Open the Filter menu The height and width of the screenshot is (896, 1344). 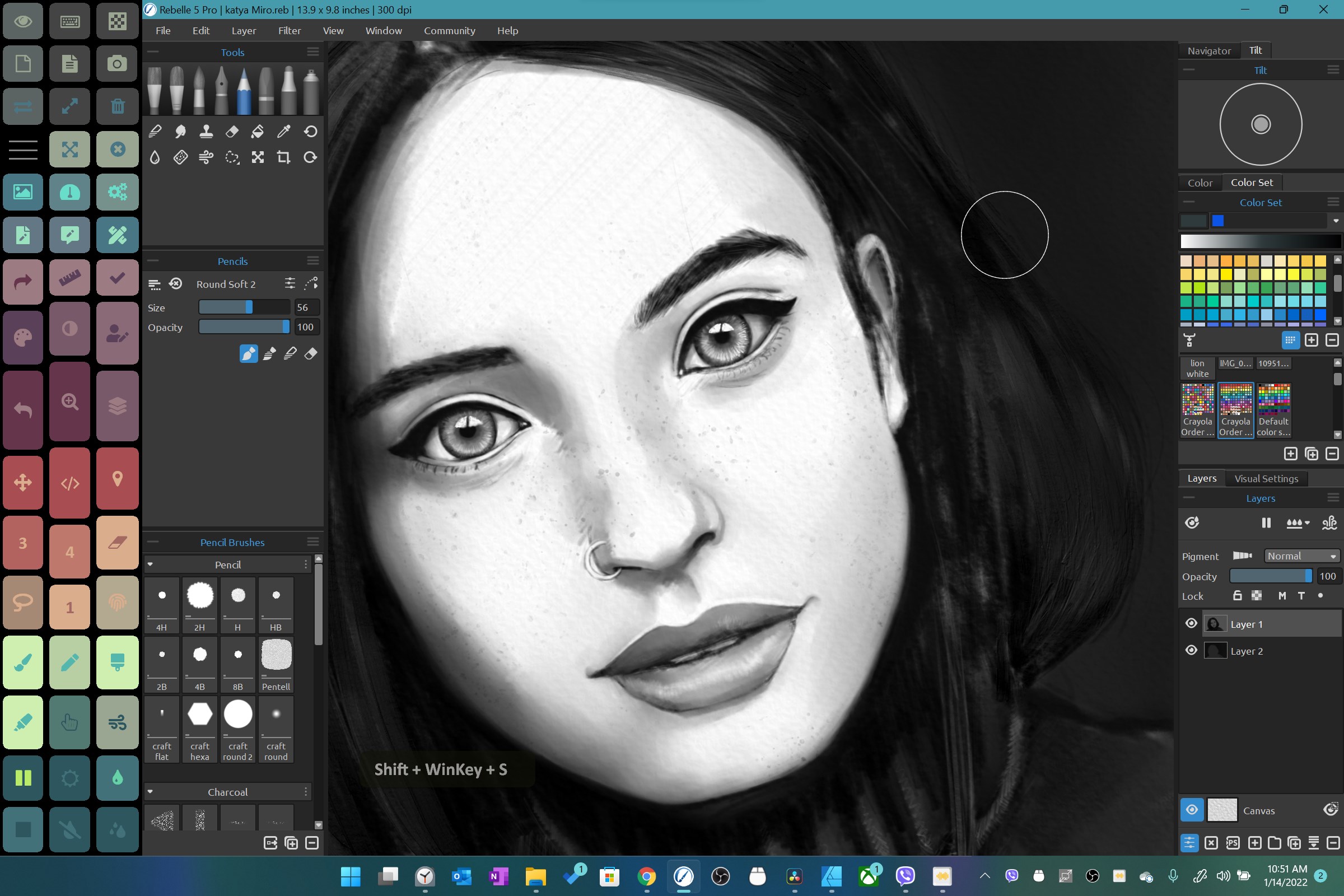coord(289,30)
